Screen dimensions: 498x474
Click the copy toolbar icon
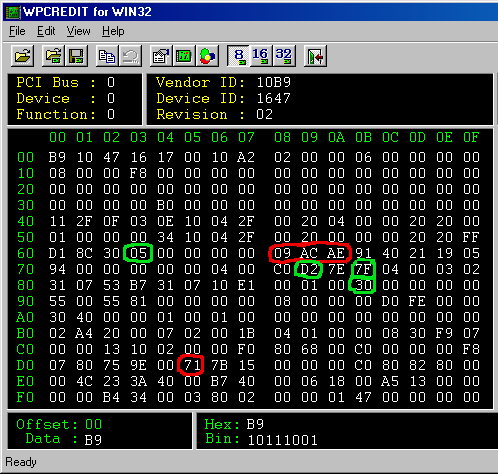[107, 56]
